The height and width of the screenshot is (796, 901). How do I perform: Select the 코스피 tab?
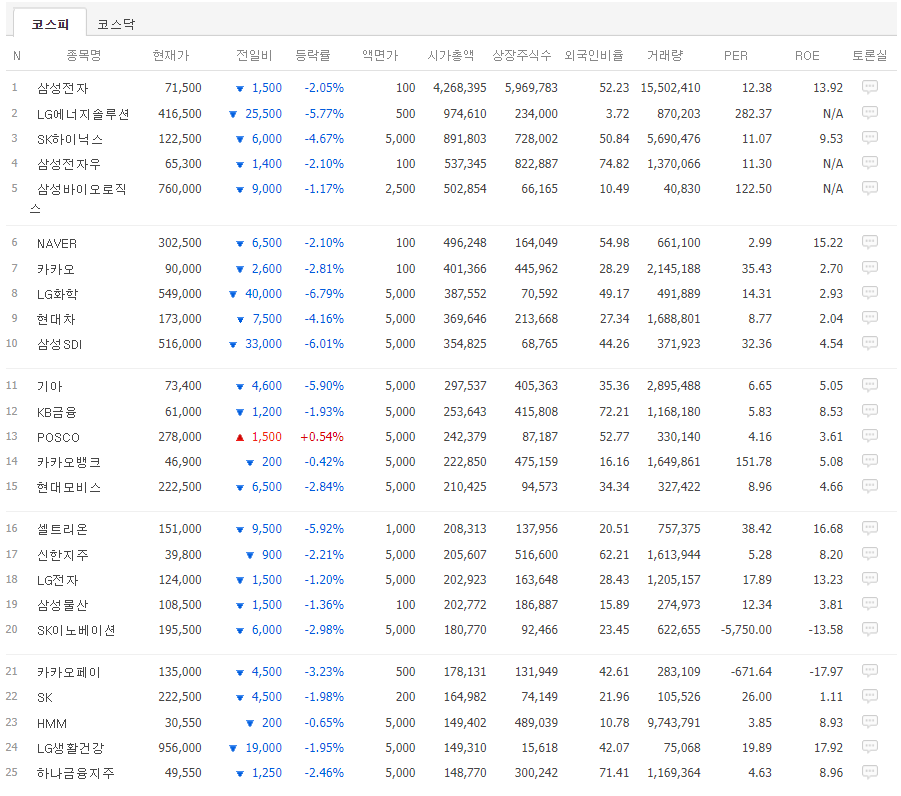coord(50,24)
